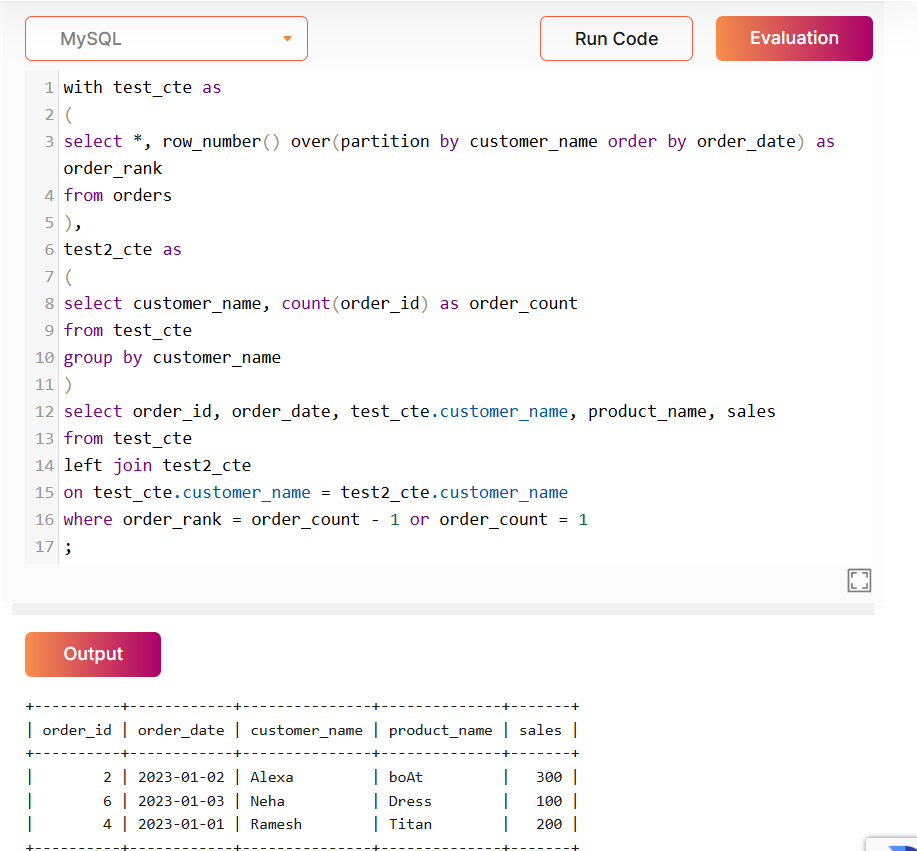Click 'order_rank' on the wrapped line 3
Image resolution: width=917 pixels, height=851 pixels.
[113, 168]
